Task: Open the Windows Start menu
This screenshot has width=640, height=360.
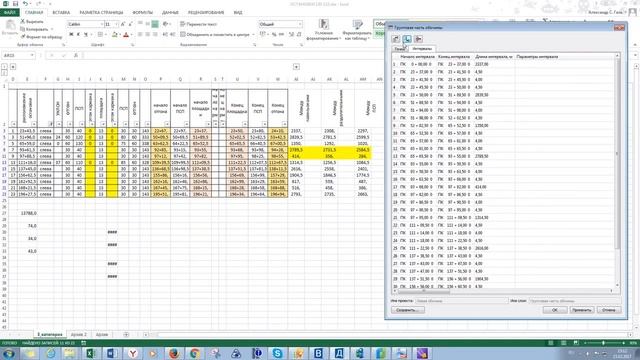Action: click(9, 353)
